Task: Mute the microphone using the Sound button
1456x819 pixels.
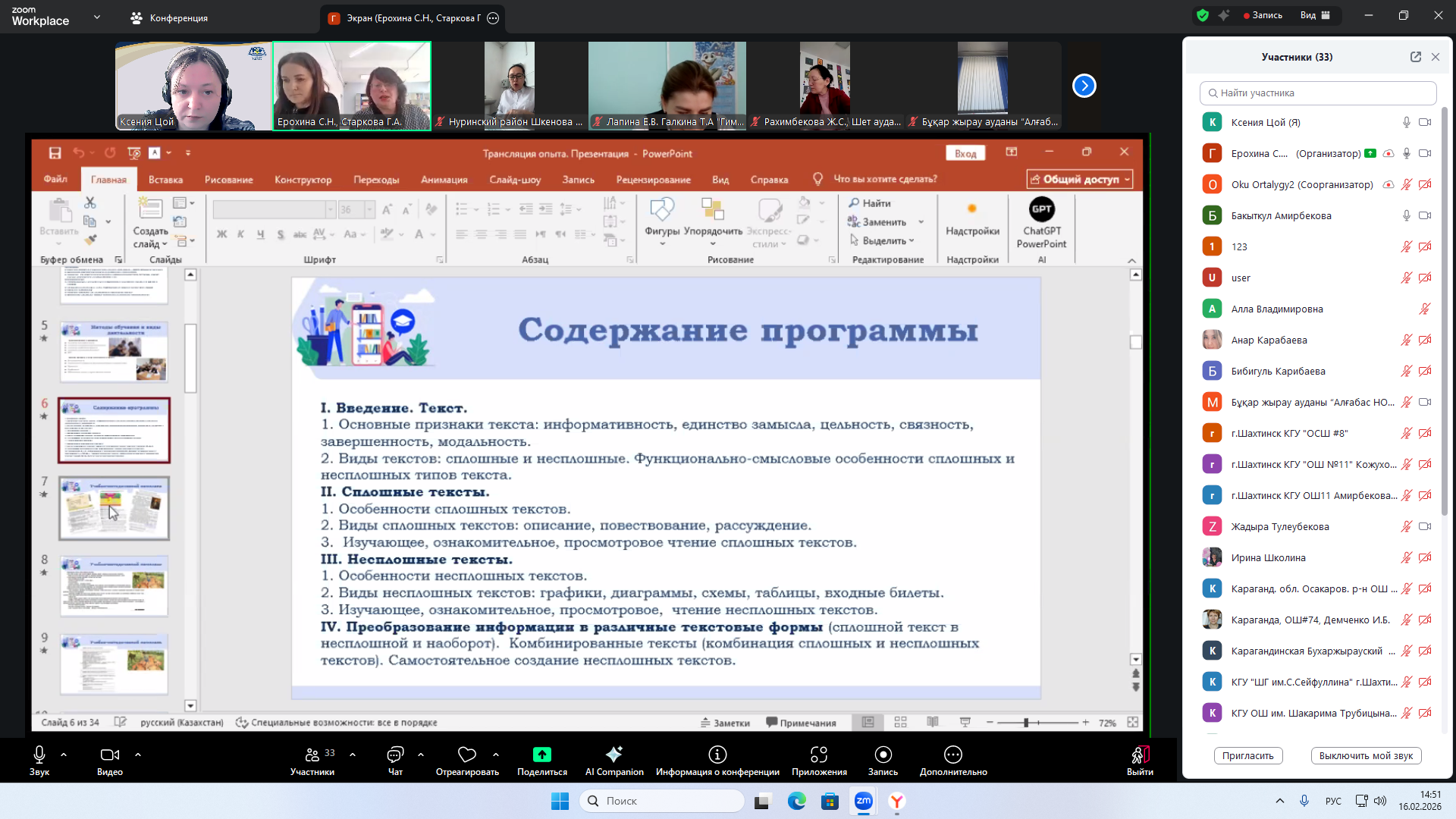Action: (39, 755)
